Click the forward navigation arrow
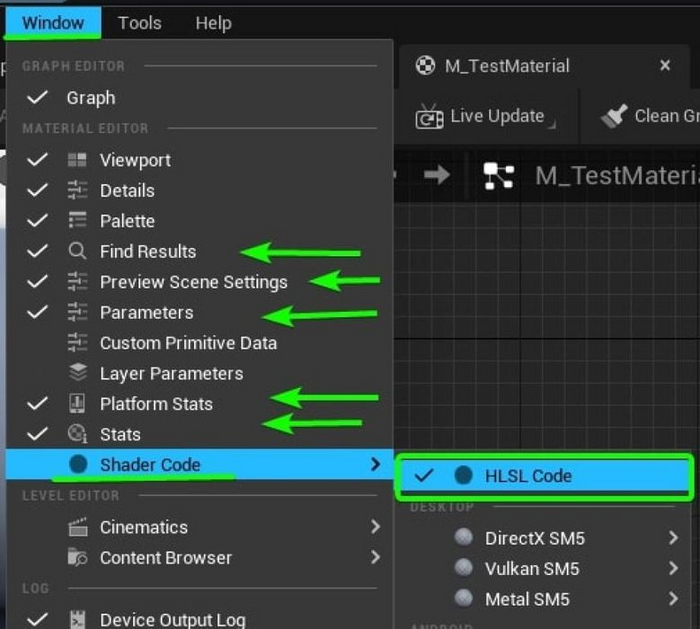The width and height of the screenshot is (700, 629). (x=437, y=175)
